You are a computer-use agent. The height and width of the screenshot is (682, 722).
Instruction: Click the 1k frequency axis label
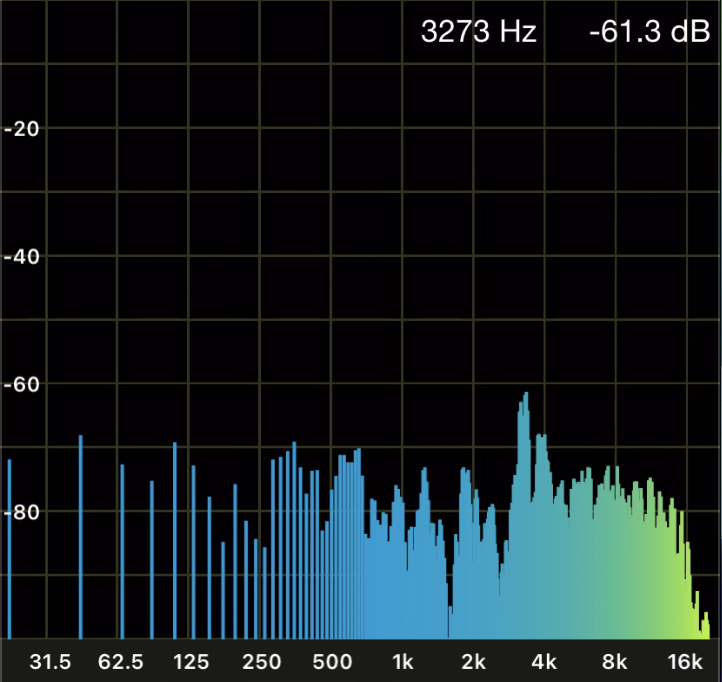403,662
